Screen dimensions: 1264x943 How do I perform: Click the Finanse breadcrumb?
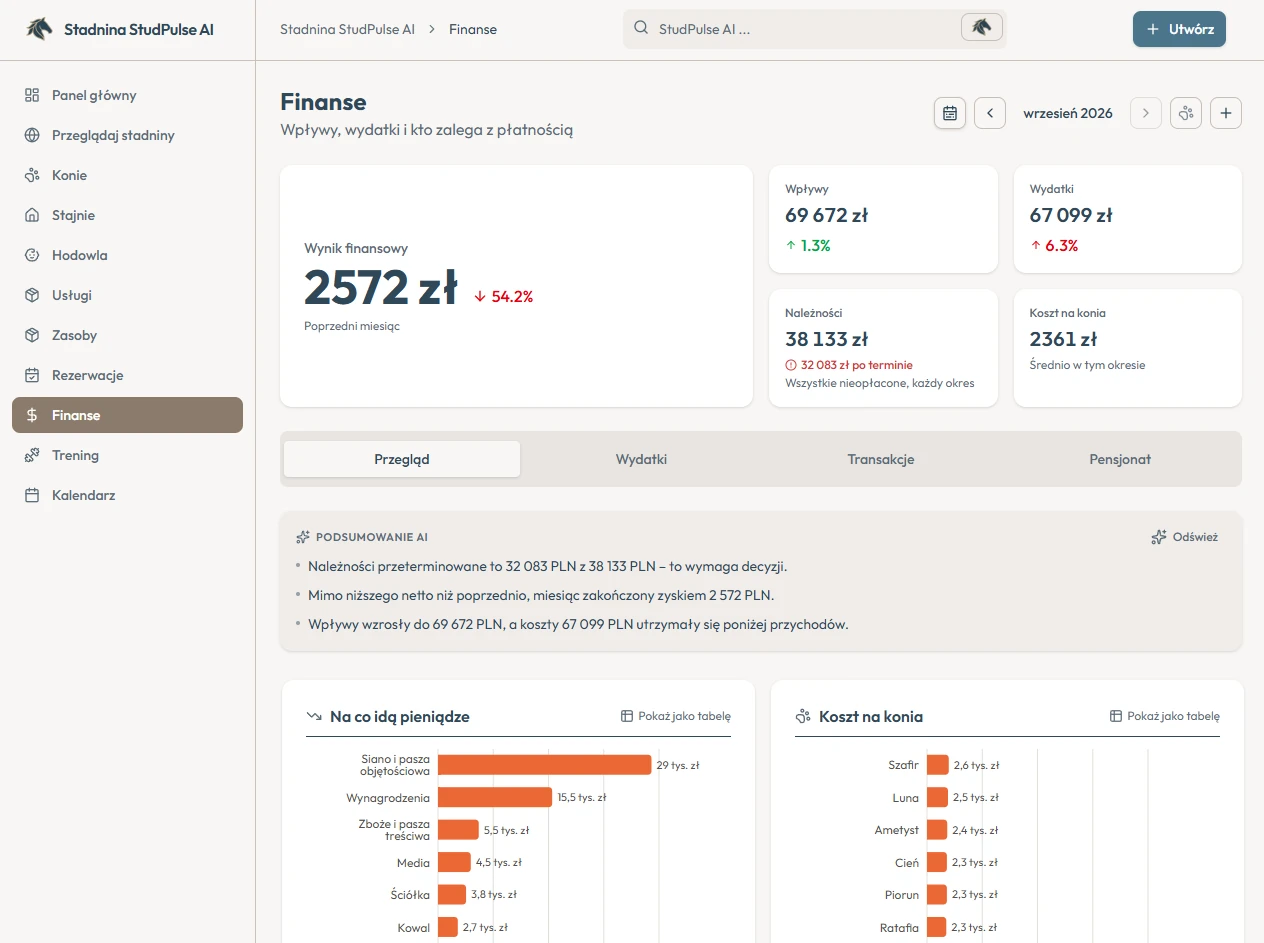click(x=473, y=29)
